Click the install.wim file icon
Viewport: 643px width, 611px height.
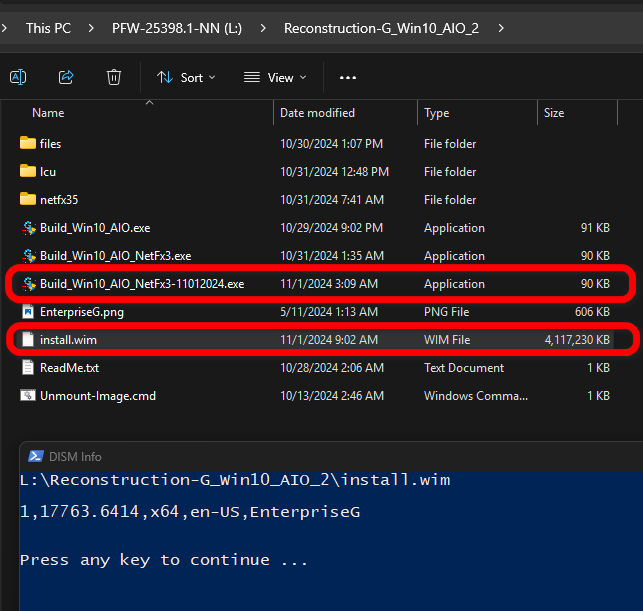28,340
